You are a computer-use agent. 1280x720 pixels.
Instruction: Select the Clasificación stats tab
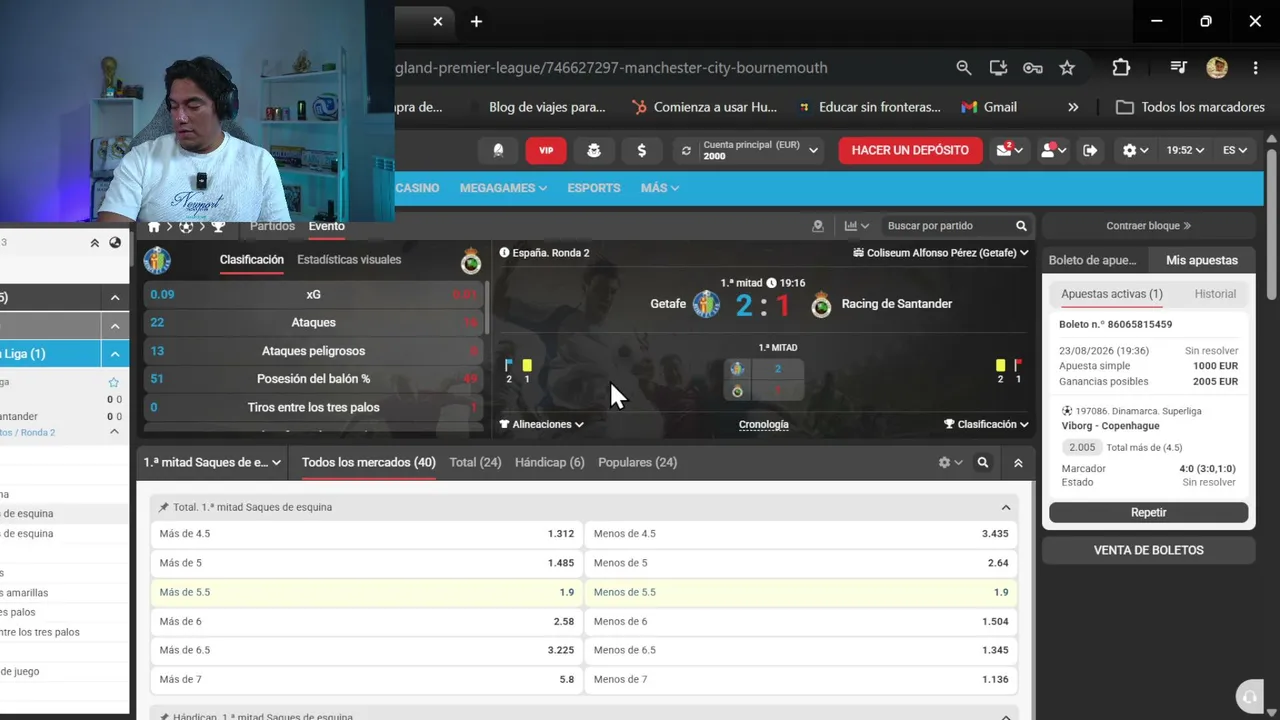click(x=252, y=260)
